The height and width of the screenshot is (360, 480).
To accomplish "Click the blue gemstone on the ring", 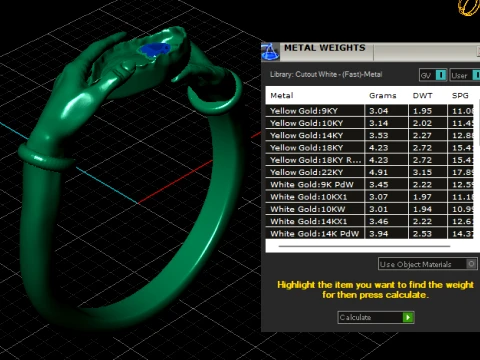I will (x=155, y=49).
